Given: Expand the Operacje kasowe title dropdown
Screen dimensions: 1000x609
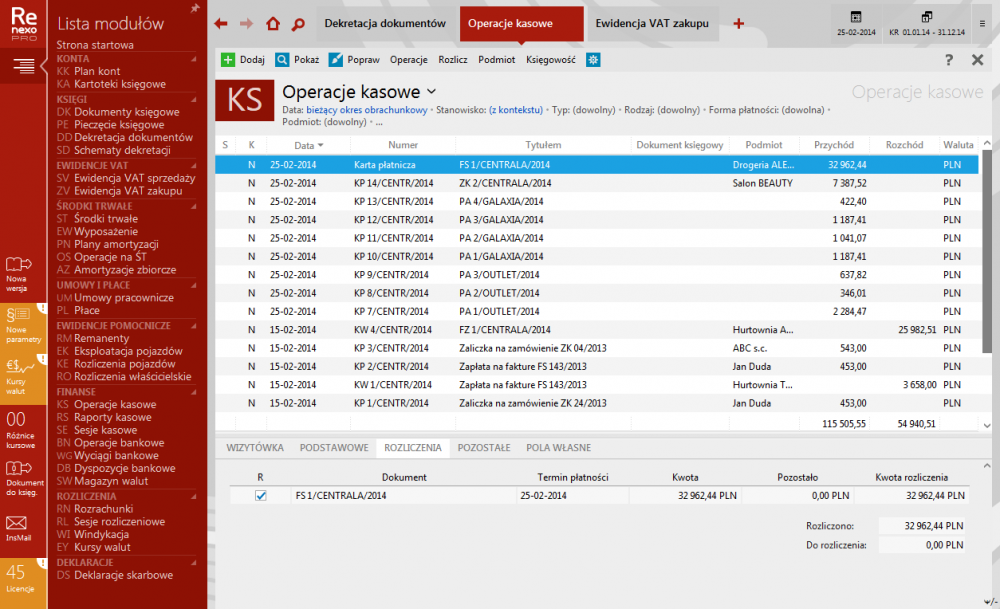Looking at the screenshot, I should coord(432,92).
